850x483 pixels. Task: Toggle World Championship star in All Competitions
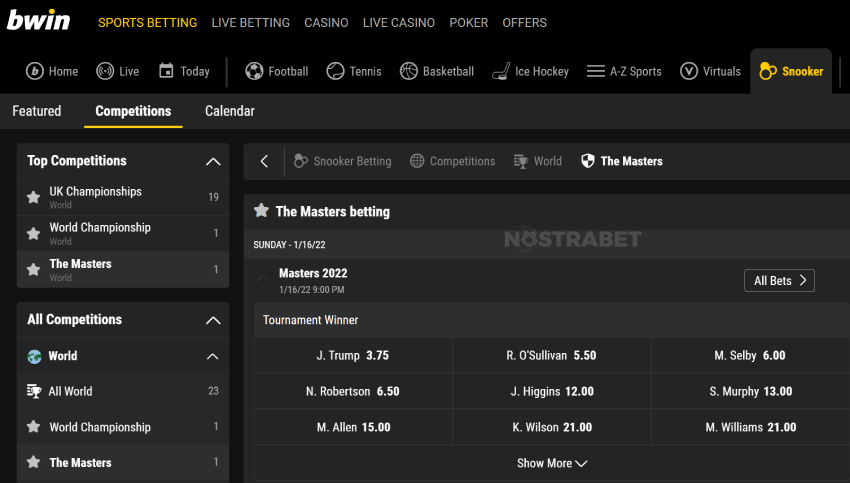click(34, 427)
